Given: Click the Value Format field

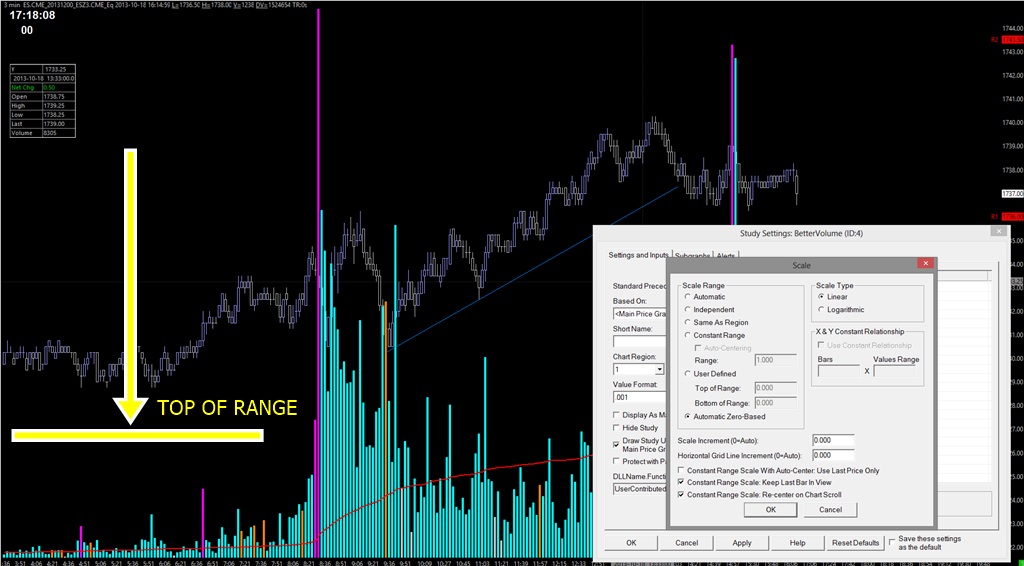Looking at the screenshot, I should click(x=640, y=397).
